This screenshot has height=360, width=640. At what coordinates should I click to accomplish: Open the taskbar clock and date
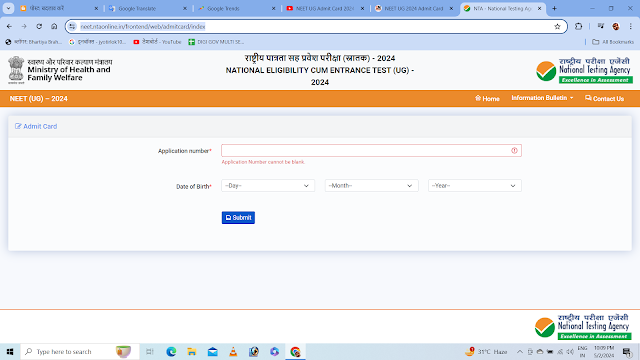coord(604,351)
